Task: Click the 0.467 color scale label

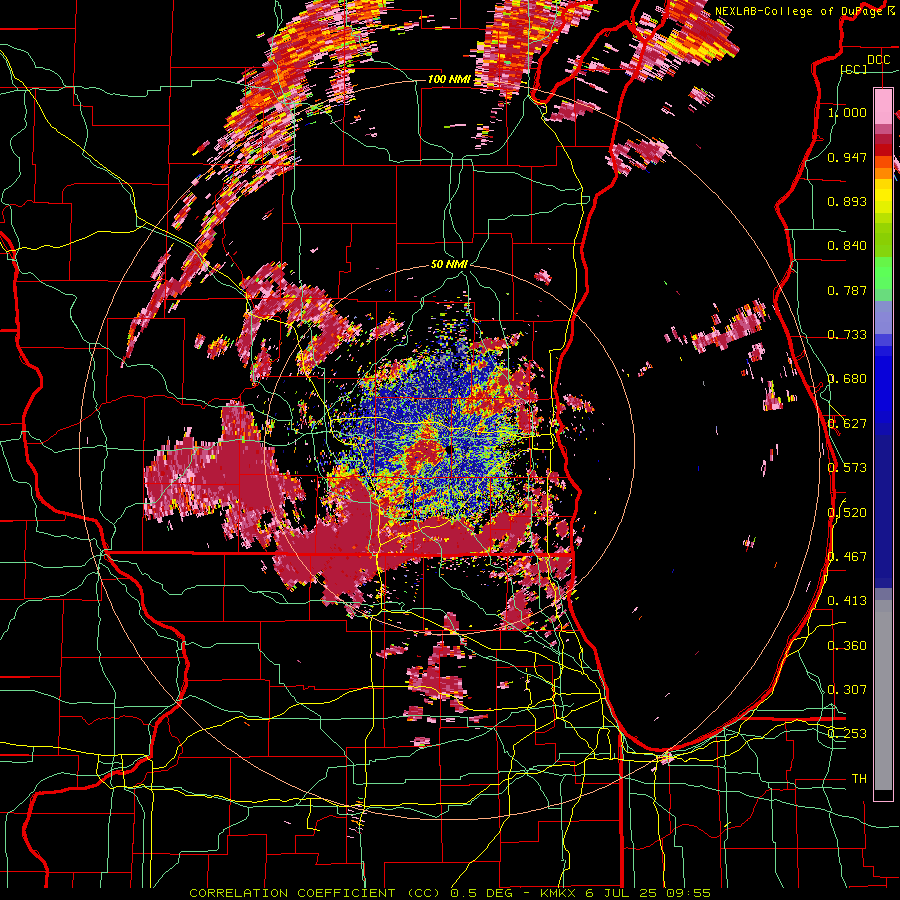Action: [847, 557]
